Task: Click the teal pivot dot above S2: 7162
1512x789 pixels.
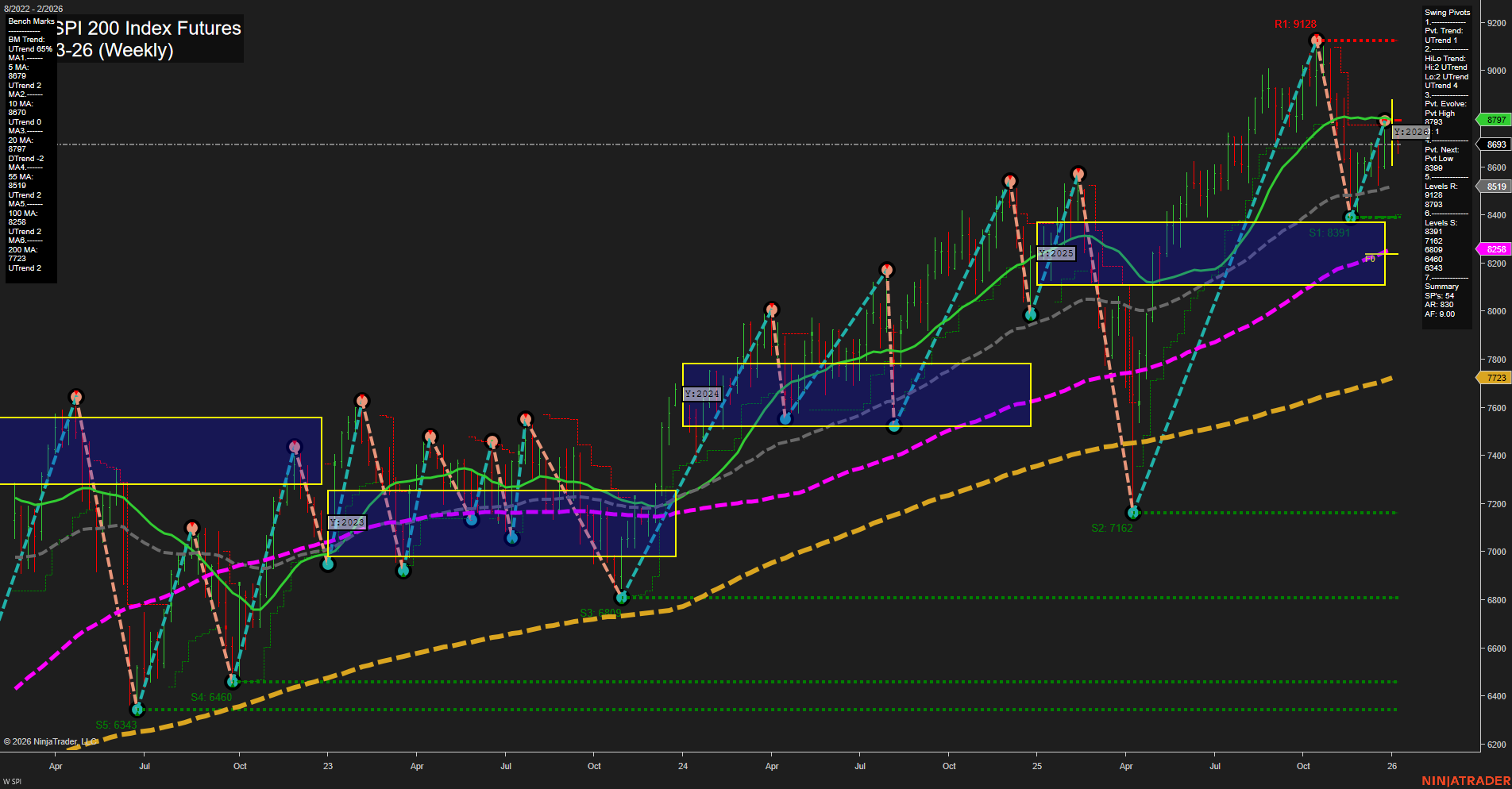Action: [1135, 513]
